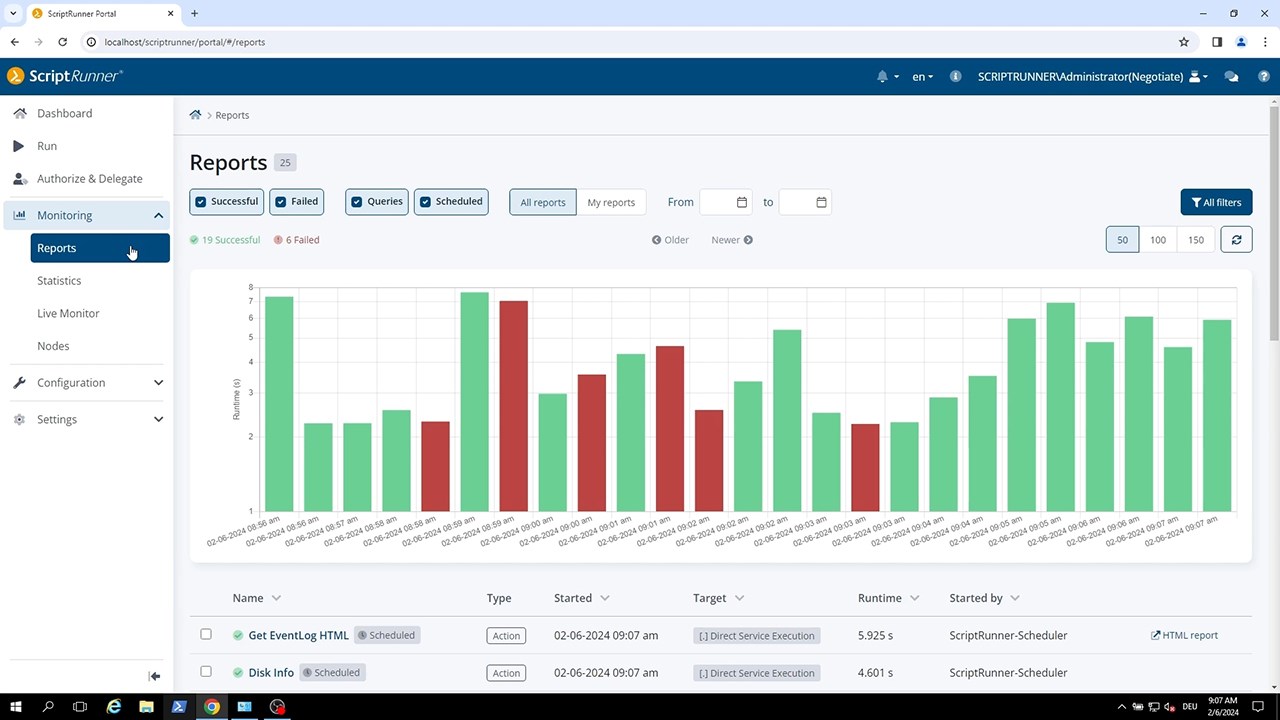The width and height of the screenshot is (1280, 720).
Task: Open the Administrator user account dropdown
Action: point(1093,76)
